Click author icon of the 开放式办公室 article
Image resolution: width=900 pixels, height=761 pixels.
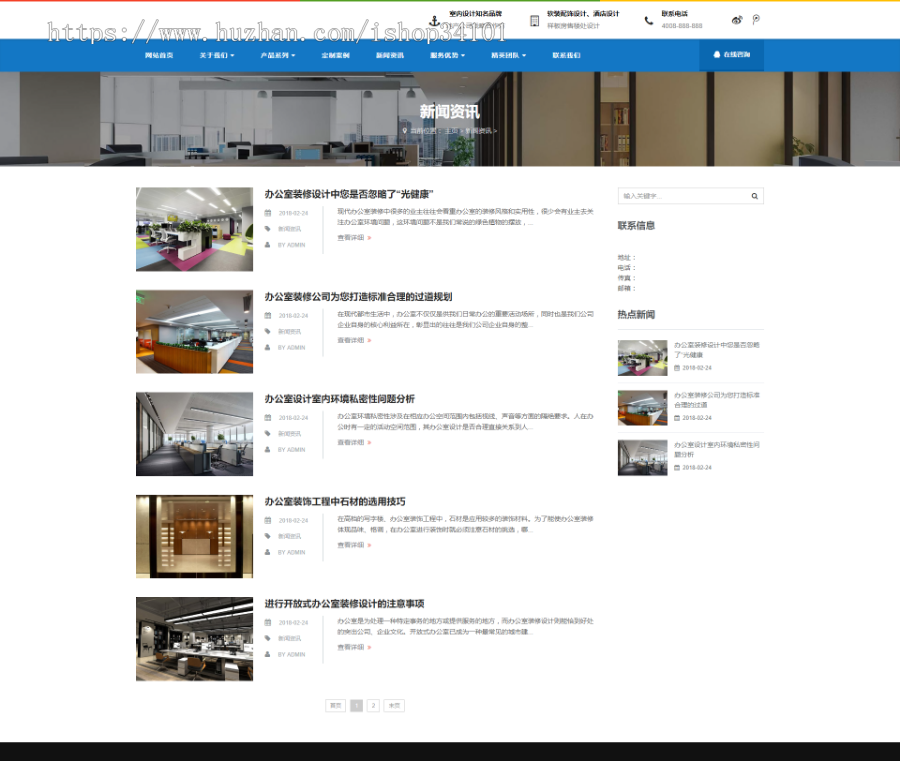pyautogui.click(x=267, y=654)
